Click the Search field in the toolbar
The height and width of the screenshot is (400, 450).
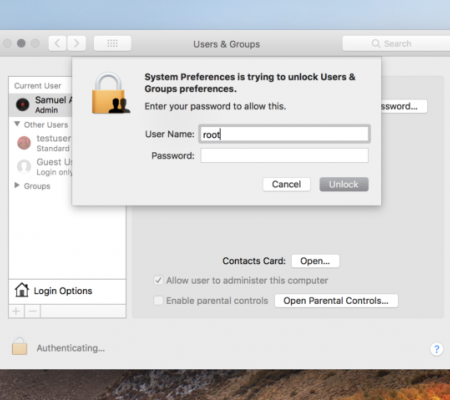[396, 44]
